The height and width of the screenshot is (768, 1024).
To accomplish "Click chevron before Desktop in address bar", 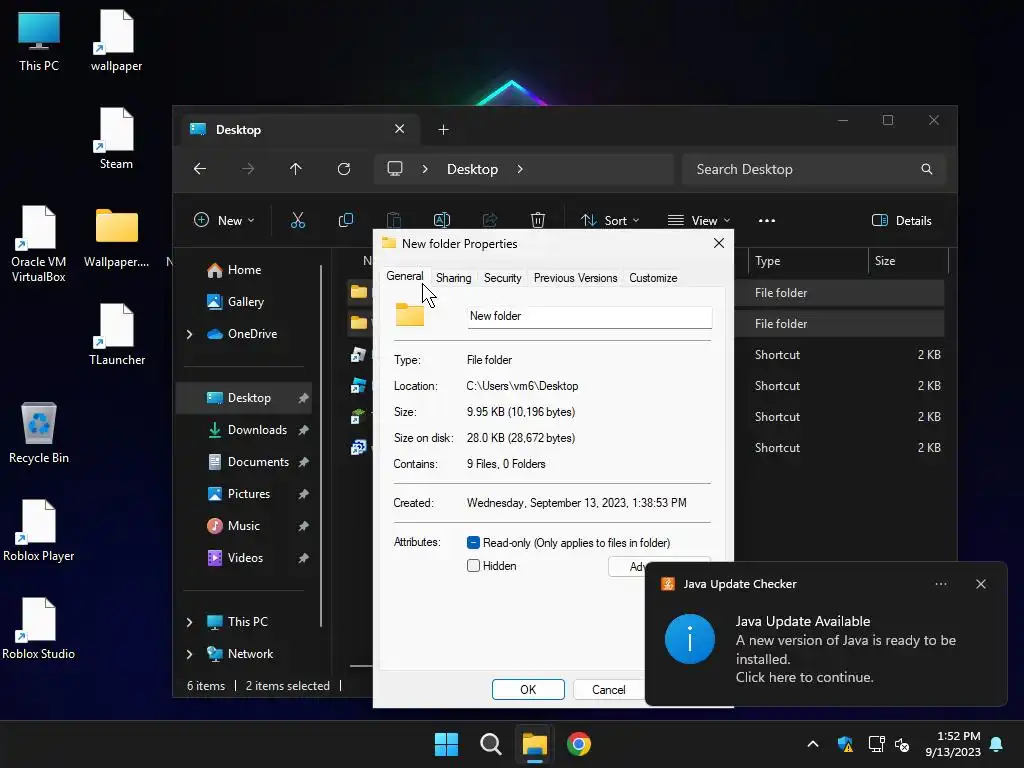I will pyautogui.click(x=425, y=169).
